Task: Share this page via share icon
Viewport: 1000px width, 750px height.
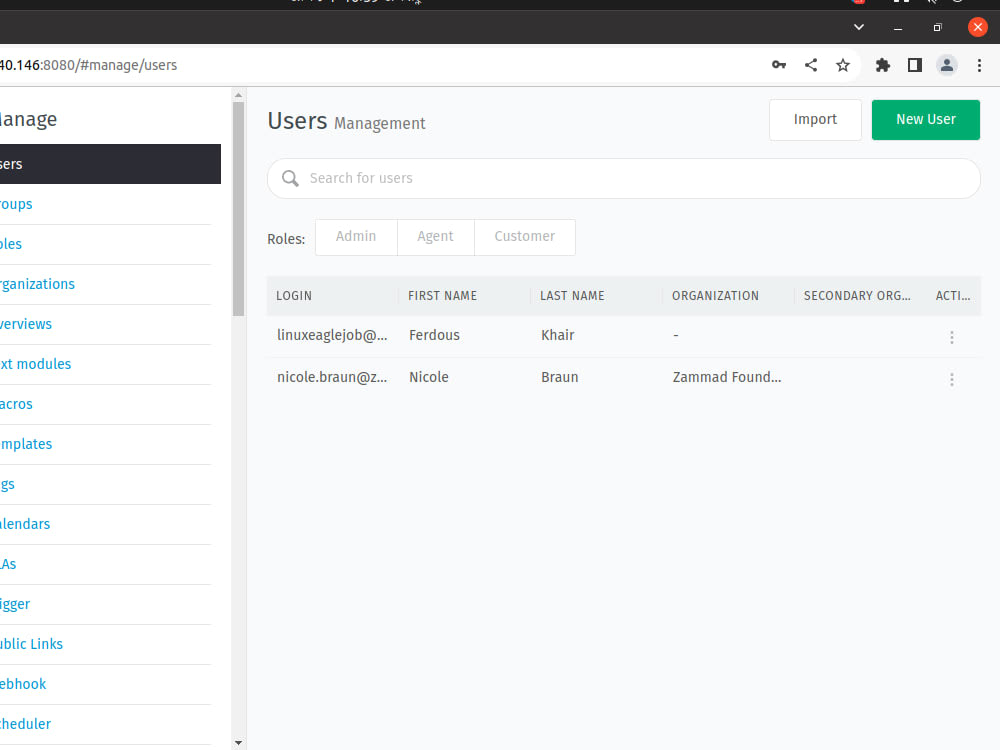Action: pos(811,65)
